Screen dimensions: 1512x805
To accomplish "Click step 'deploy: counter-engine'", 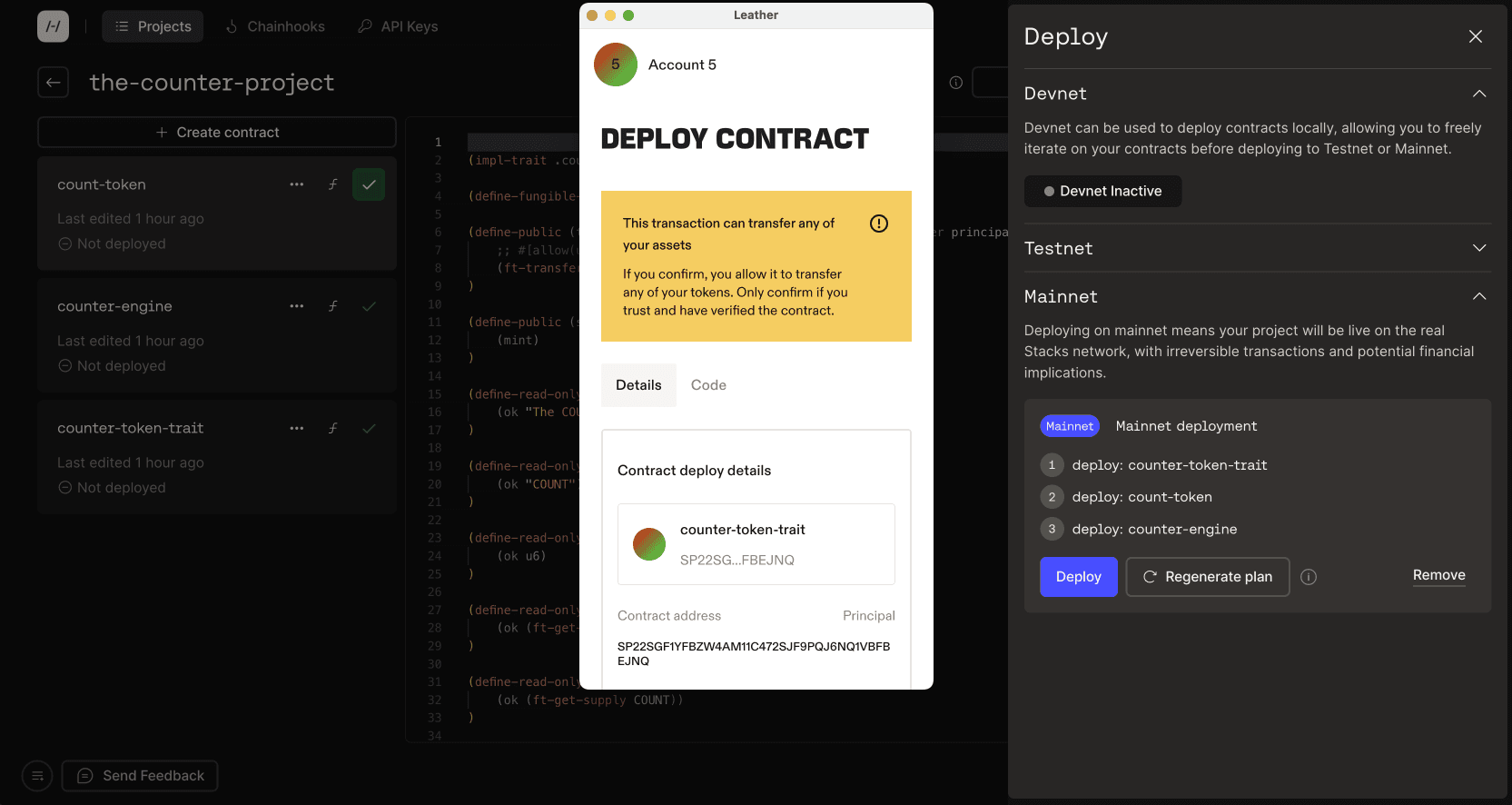I will pyautogui.click(x=1154, y=529).
